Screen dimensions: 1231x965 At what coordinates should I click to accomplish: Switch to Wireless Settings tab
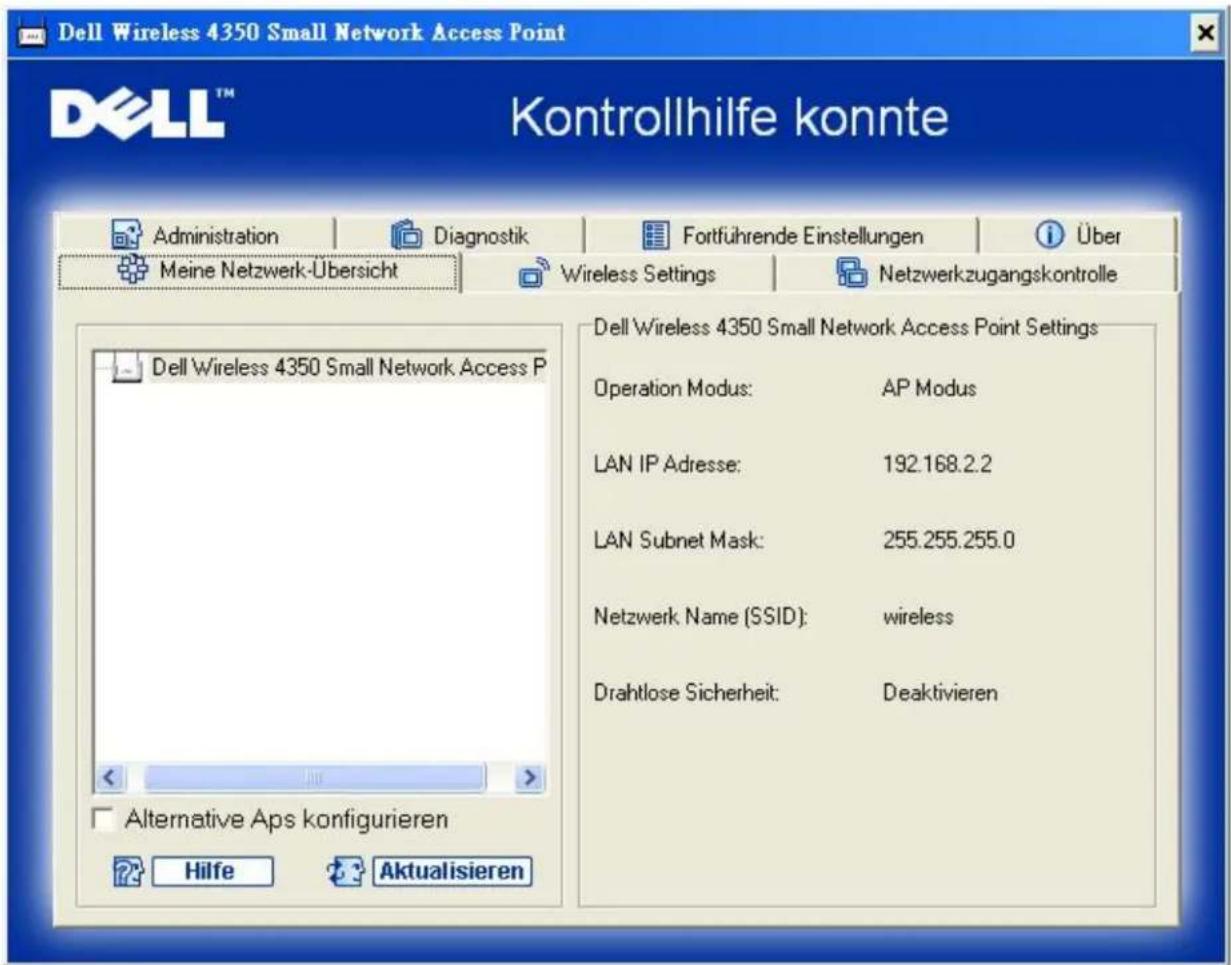coord(618,274)
